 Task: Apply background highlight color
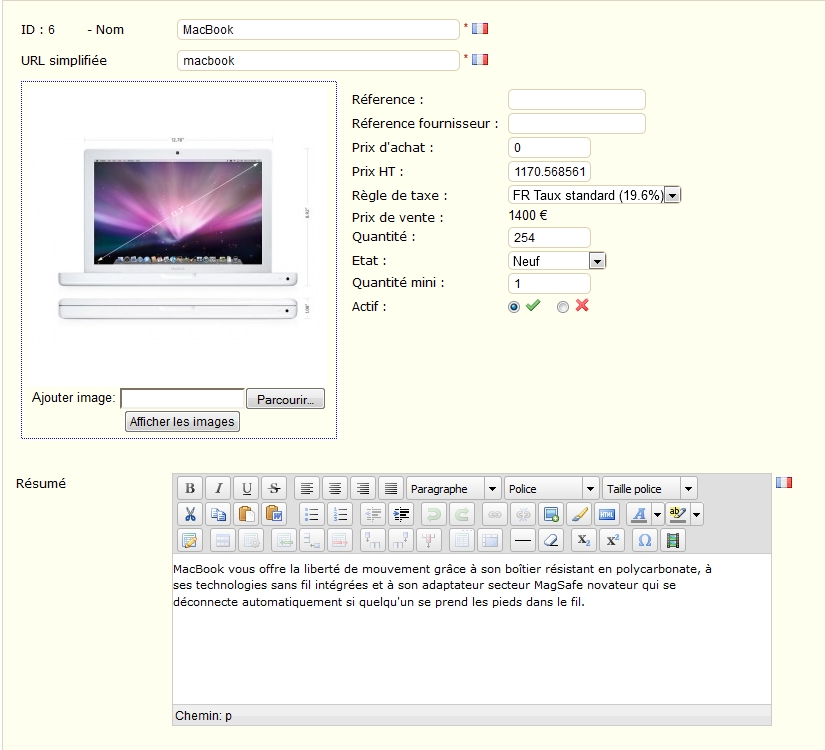678,514
